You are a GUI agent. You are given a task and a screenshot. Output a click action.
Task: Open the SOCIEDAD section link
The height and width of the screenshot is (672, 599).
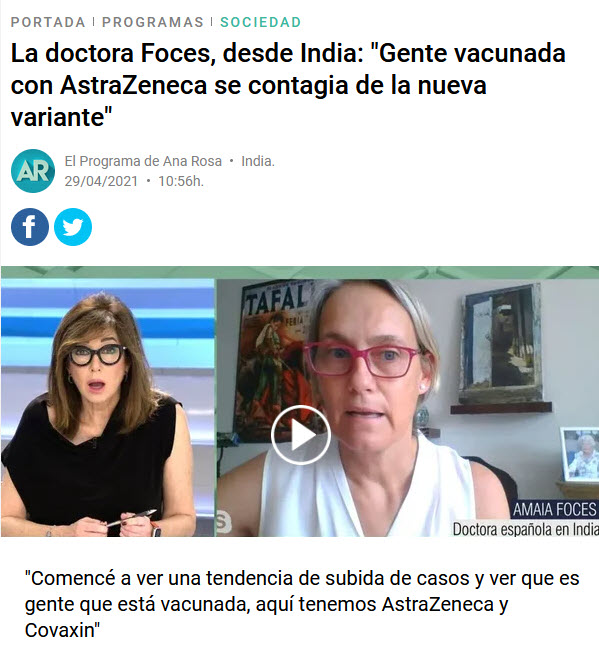[261, 22]
